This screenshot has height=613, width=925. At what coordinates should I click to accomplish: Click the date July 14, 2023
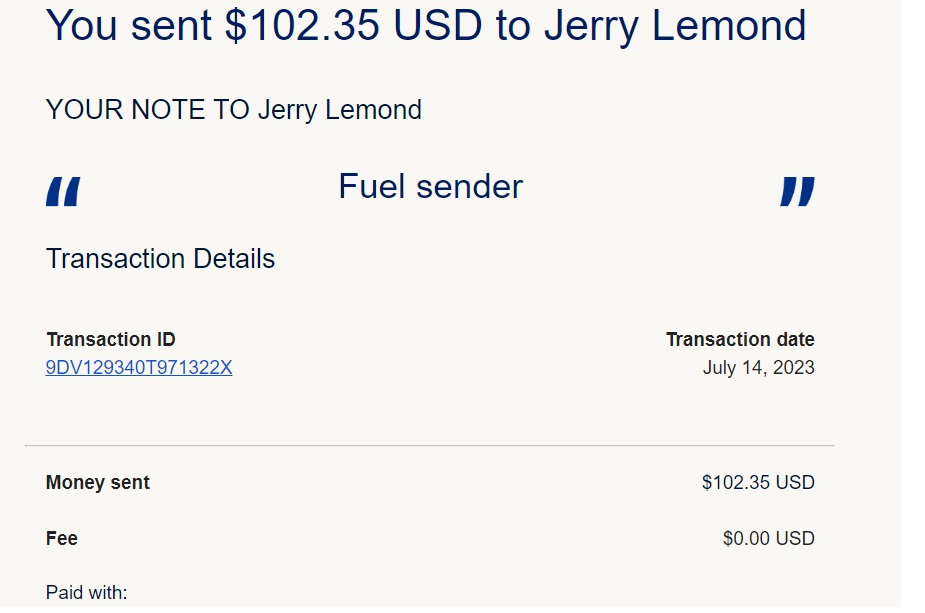point(758,368)
